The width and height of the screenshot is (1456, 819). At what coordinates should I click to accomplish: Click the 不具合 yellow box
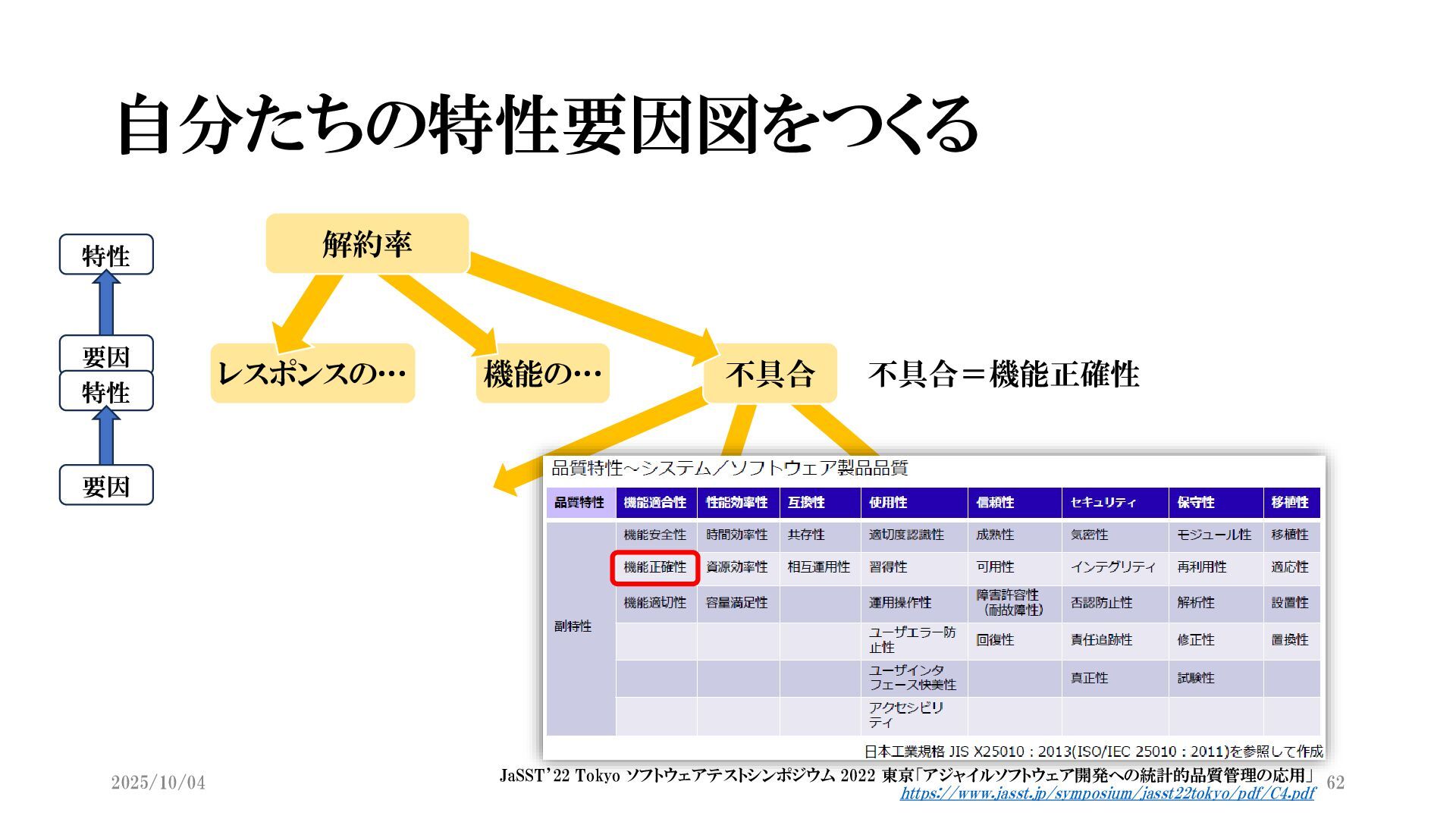770,374
